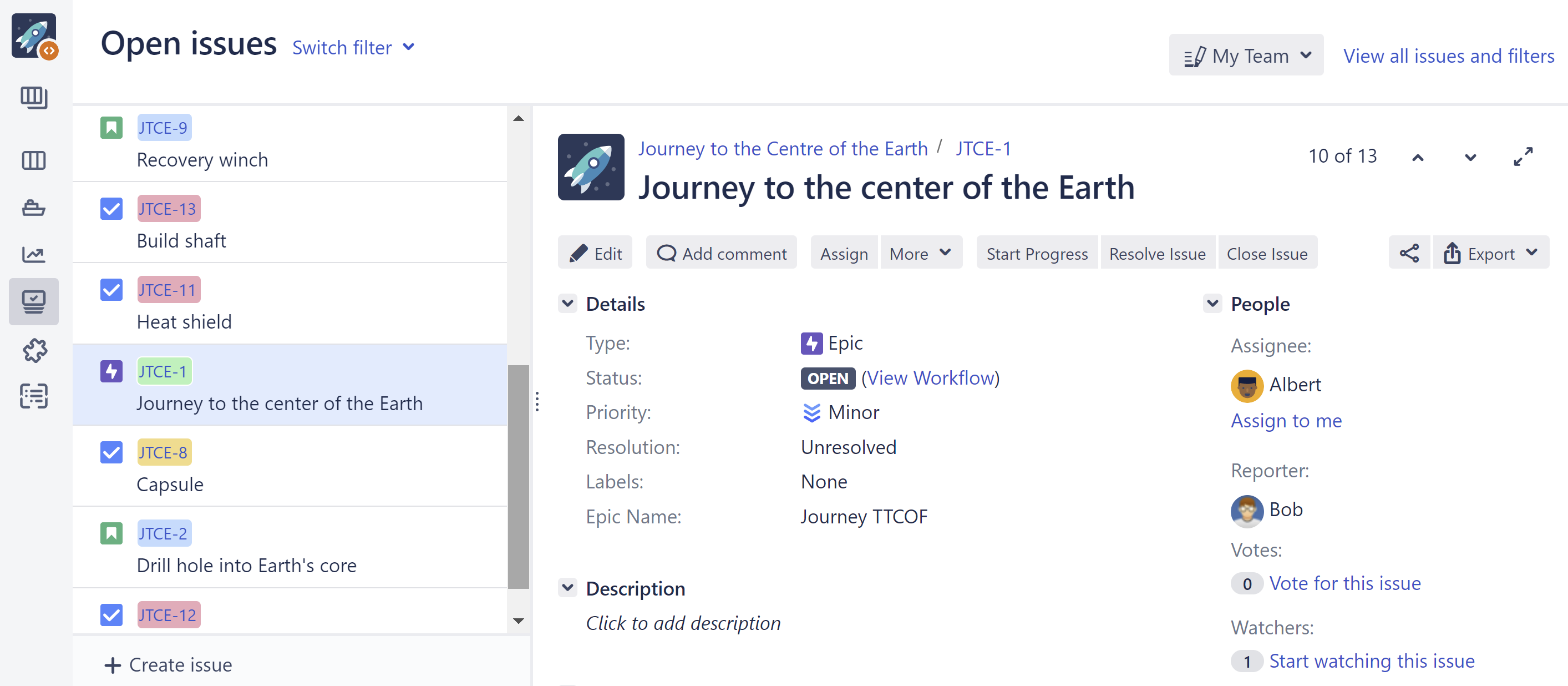1568x686 pixels.
Task: Open Issues panel in the sidebar
Action: click(x=33, y=301)
